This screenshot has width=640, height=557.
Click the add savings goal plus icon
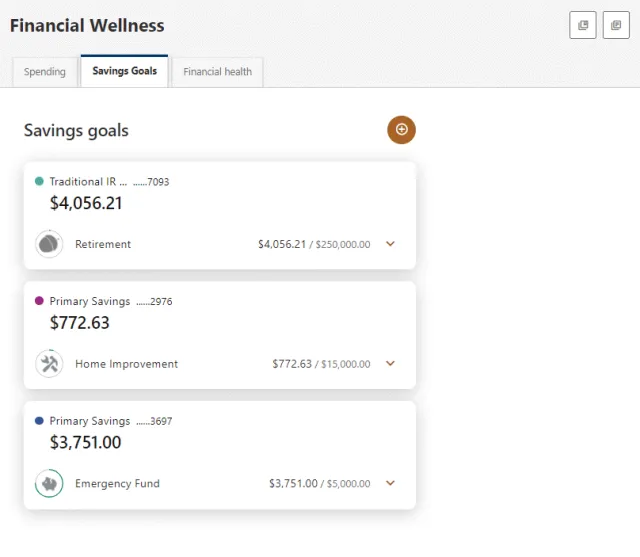pyautogui.click(x=401, y=130)
